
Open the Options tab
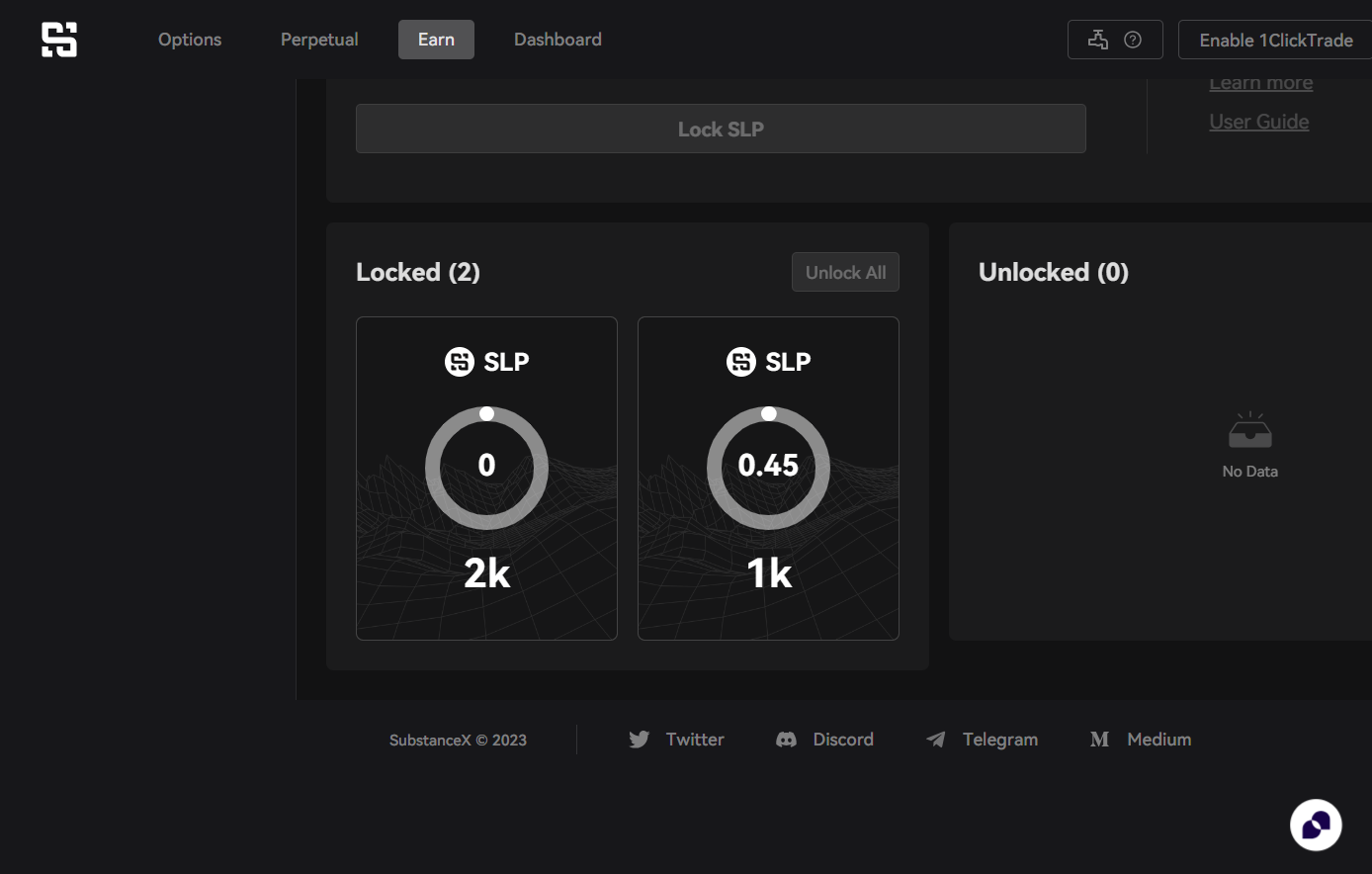pos(190,40)
